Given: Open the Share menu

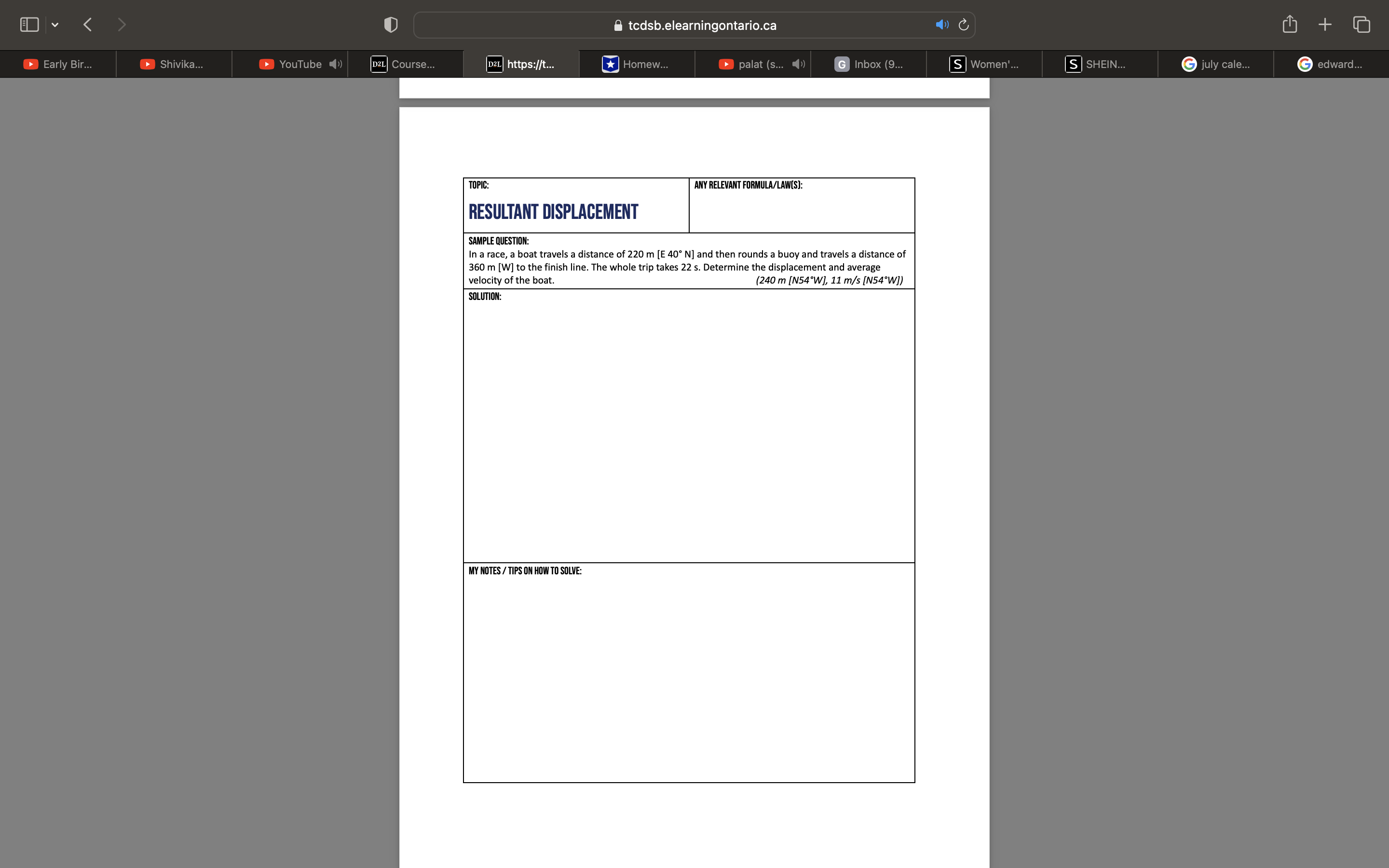Looking at the screenshot, I should coord(1289,24).
